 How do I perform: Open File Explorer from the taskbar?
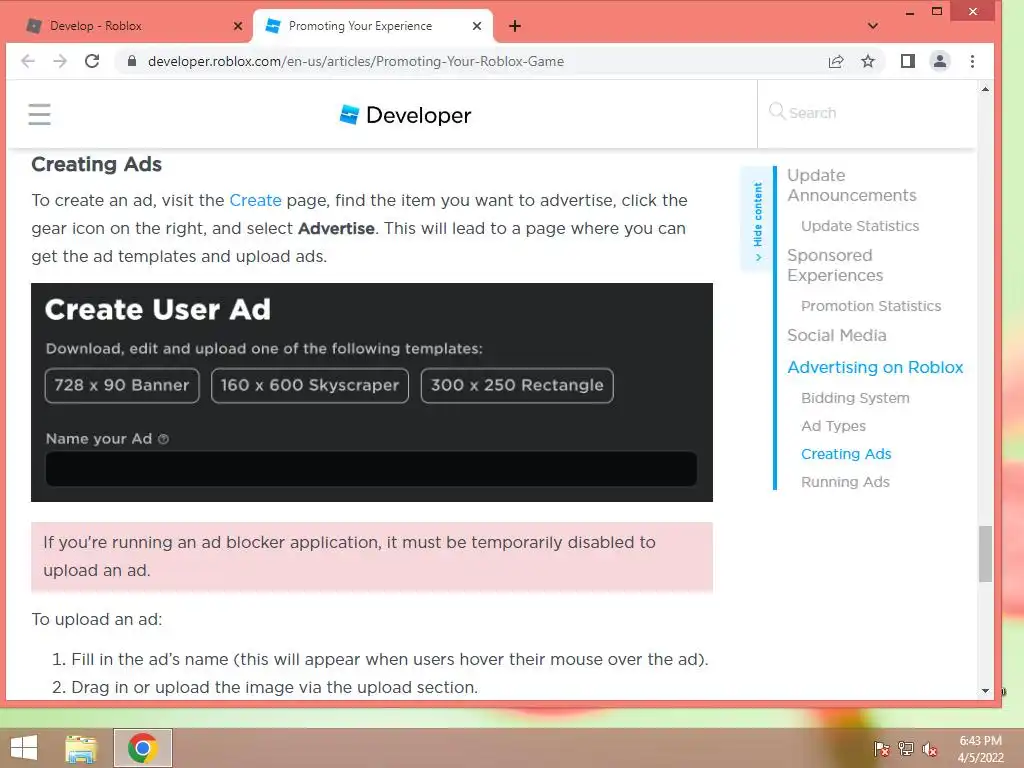click(81, 748)
